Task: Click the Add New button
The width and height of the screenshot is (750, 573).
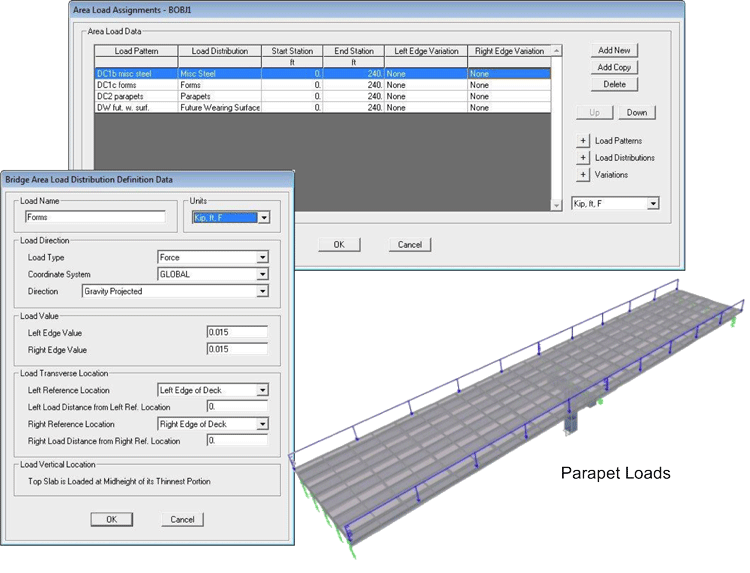Action: click(614, 51)
